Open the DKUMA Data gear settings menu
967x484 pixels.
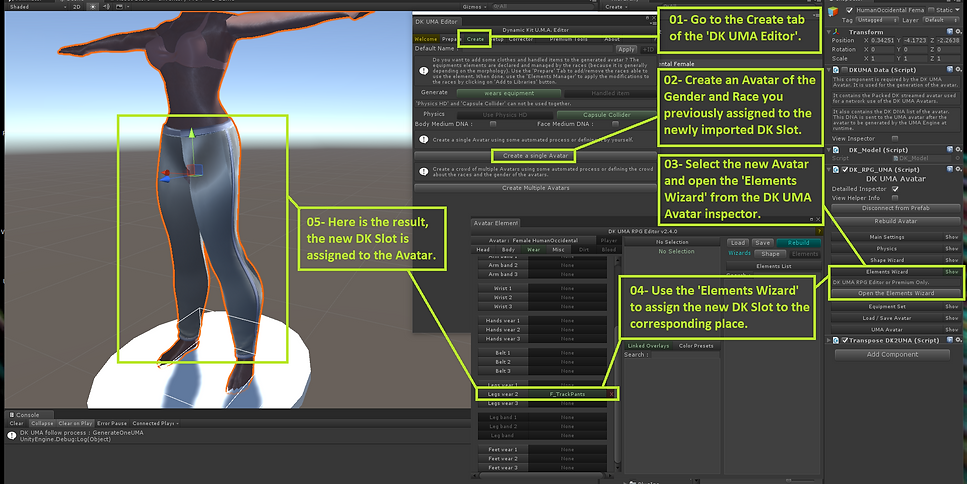[958, 70]
